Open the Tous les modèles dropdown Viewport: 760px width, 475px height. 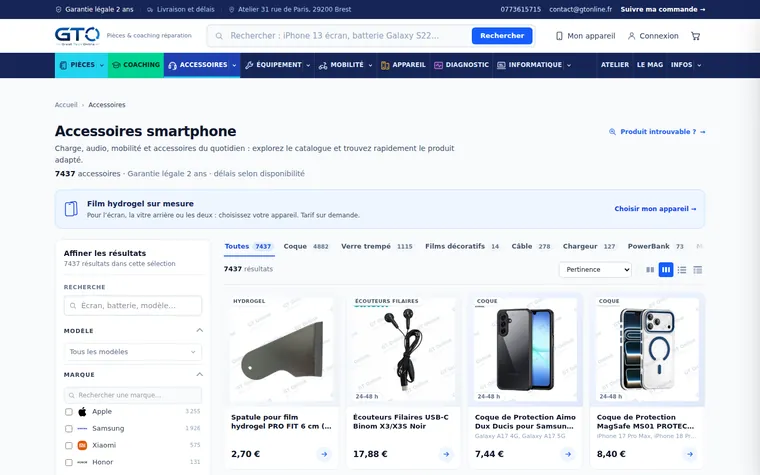(x=133, y=352)
